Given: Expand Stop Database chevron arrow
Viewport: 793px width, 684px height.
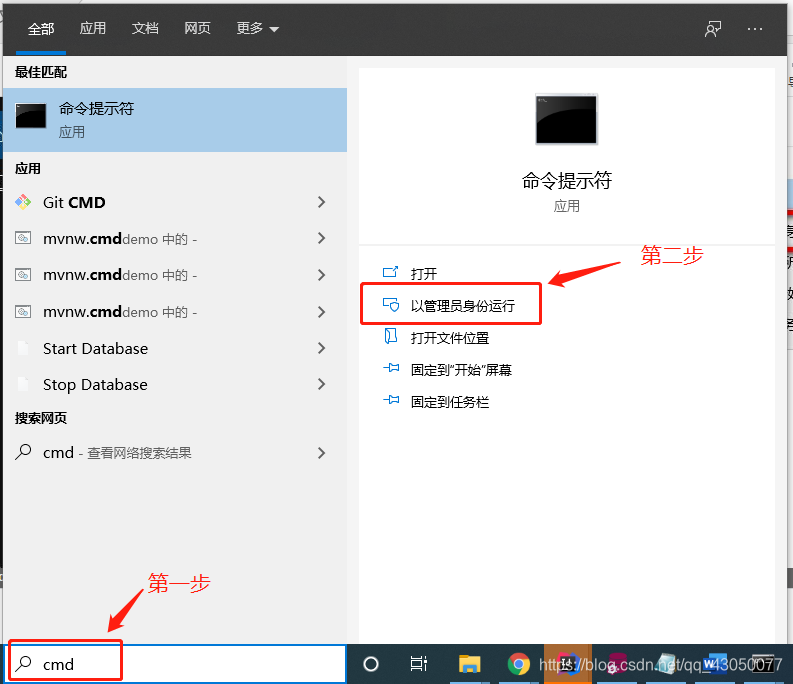Looking at the screenshot, I should (x=321, y=384).
